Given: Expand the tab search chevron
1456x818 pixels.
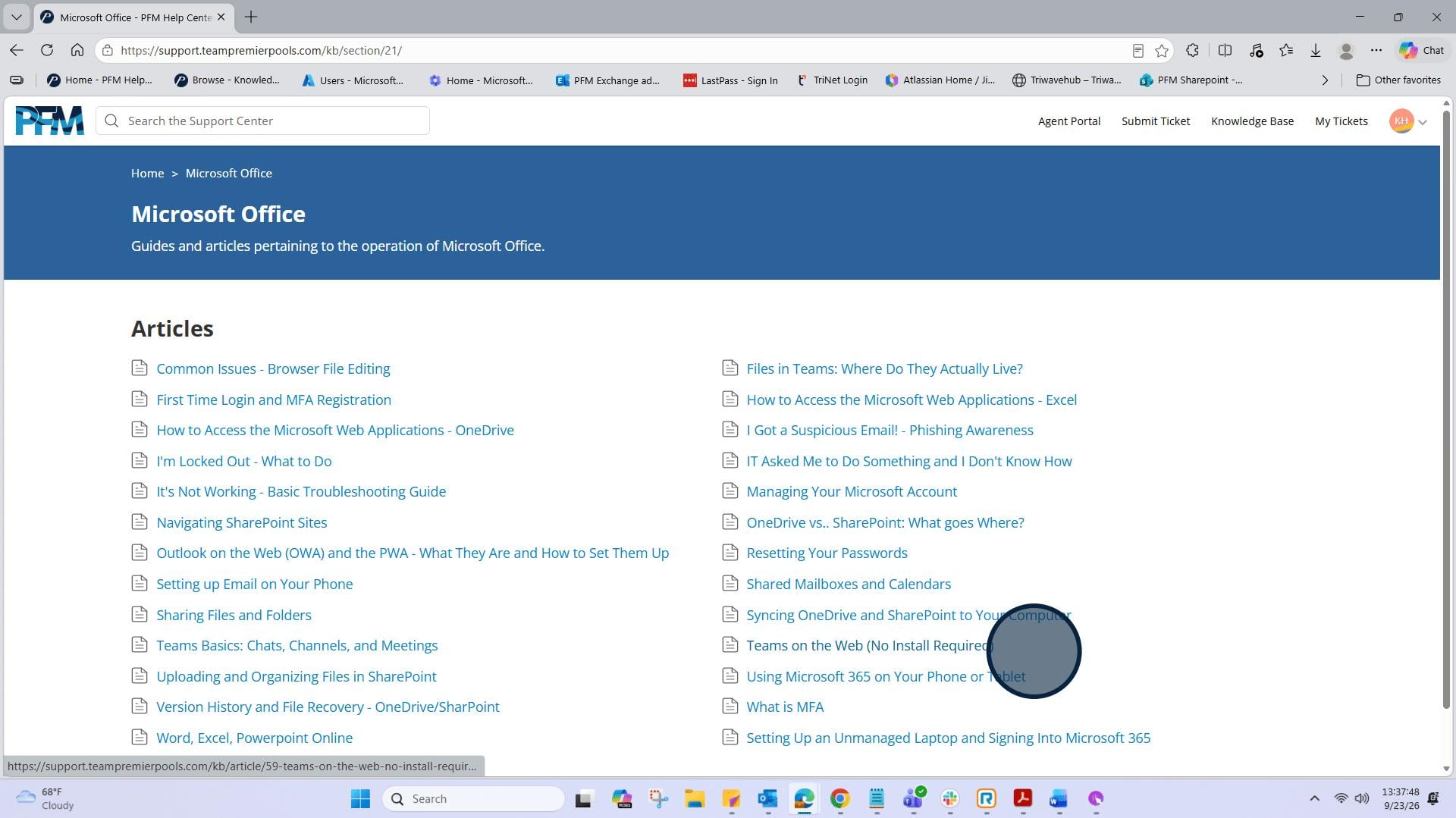Looking at the screenshot, I should tap(16, 17).
